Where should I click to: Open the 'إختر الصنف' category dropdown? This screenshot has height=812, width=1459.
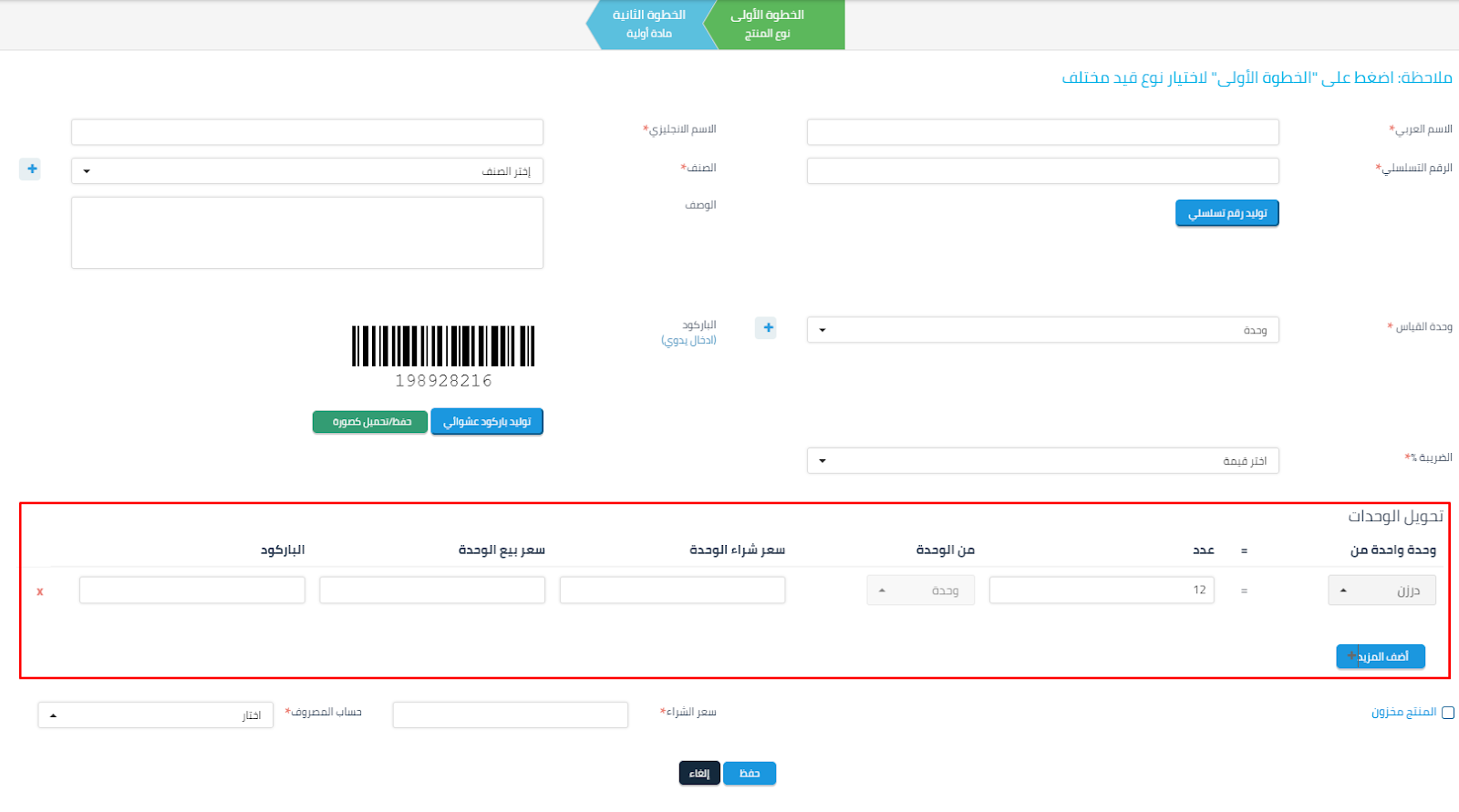point(307,171)
